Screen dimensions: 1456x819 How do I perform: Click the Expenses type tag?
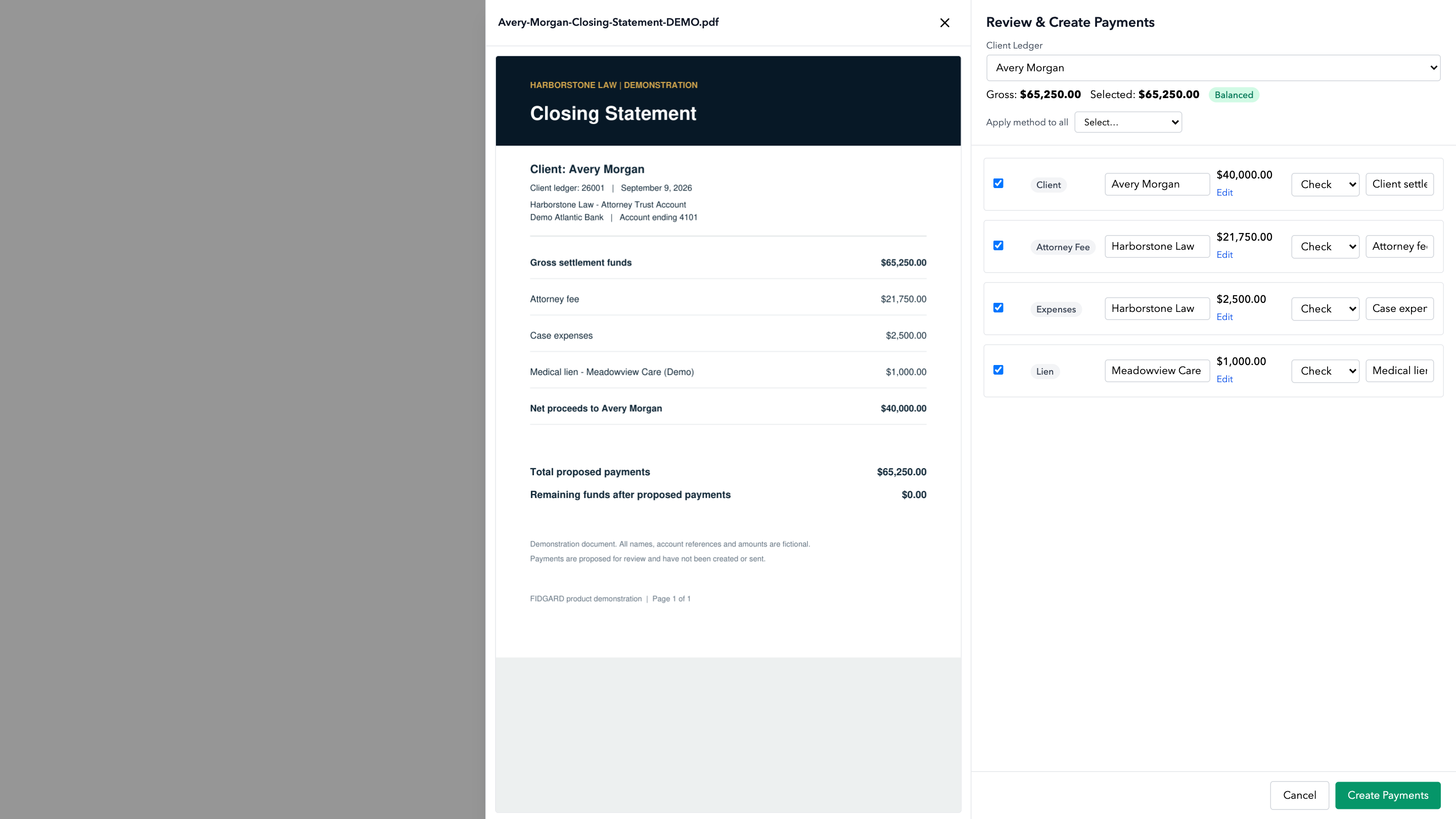point(1056,309)
